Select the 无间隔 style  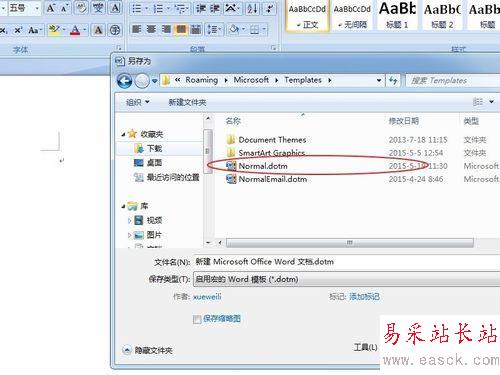tap(352, 16)
